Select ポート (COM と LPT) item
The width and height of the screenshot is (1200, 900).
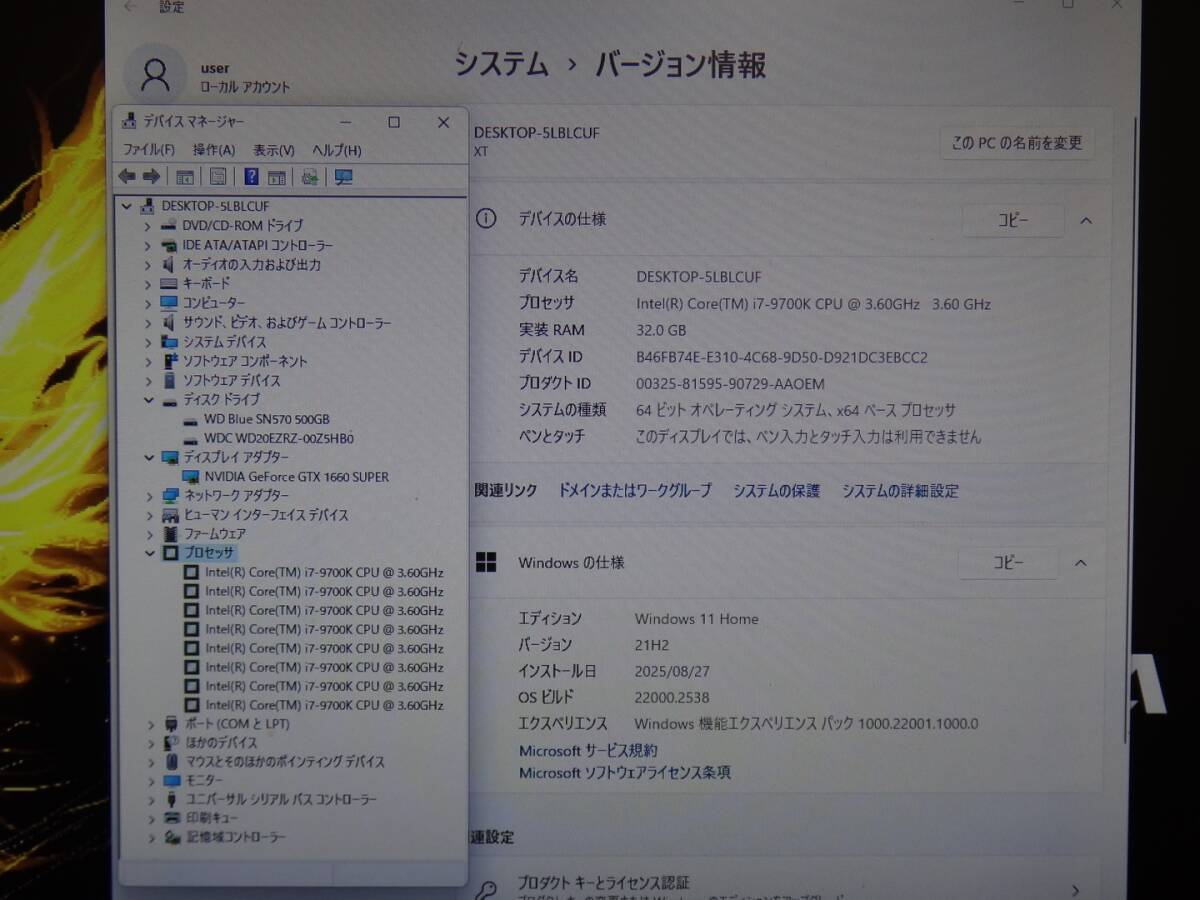pos(238,724)
